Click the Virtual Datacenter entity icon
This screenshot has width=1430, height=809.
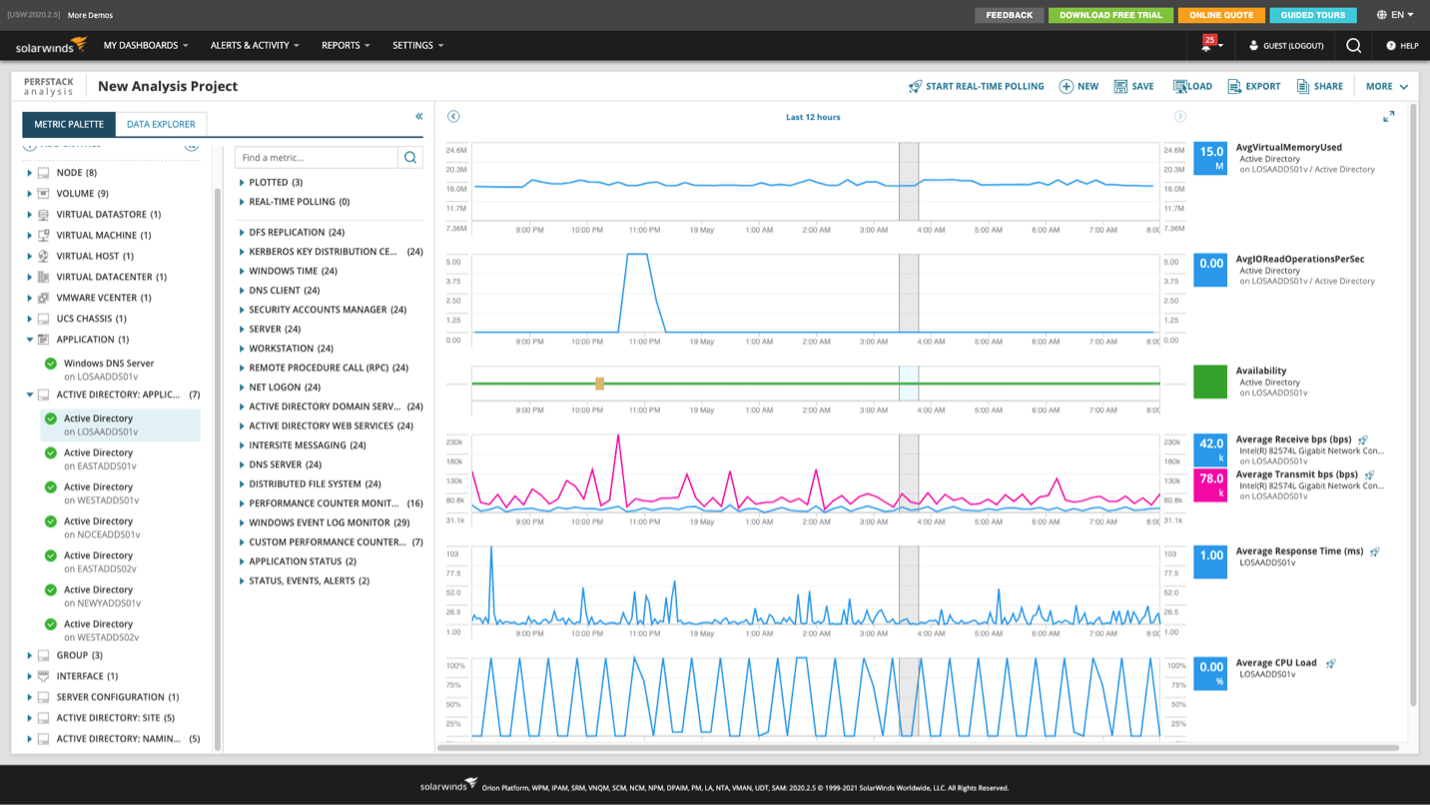coord(43,277)
